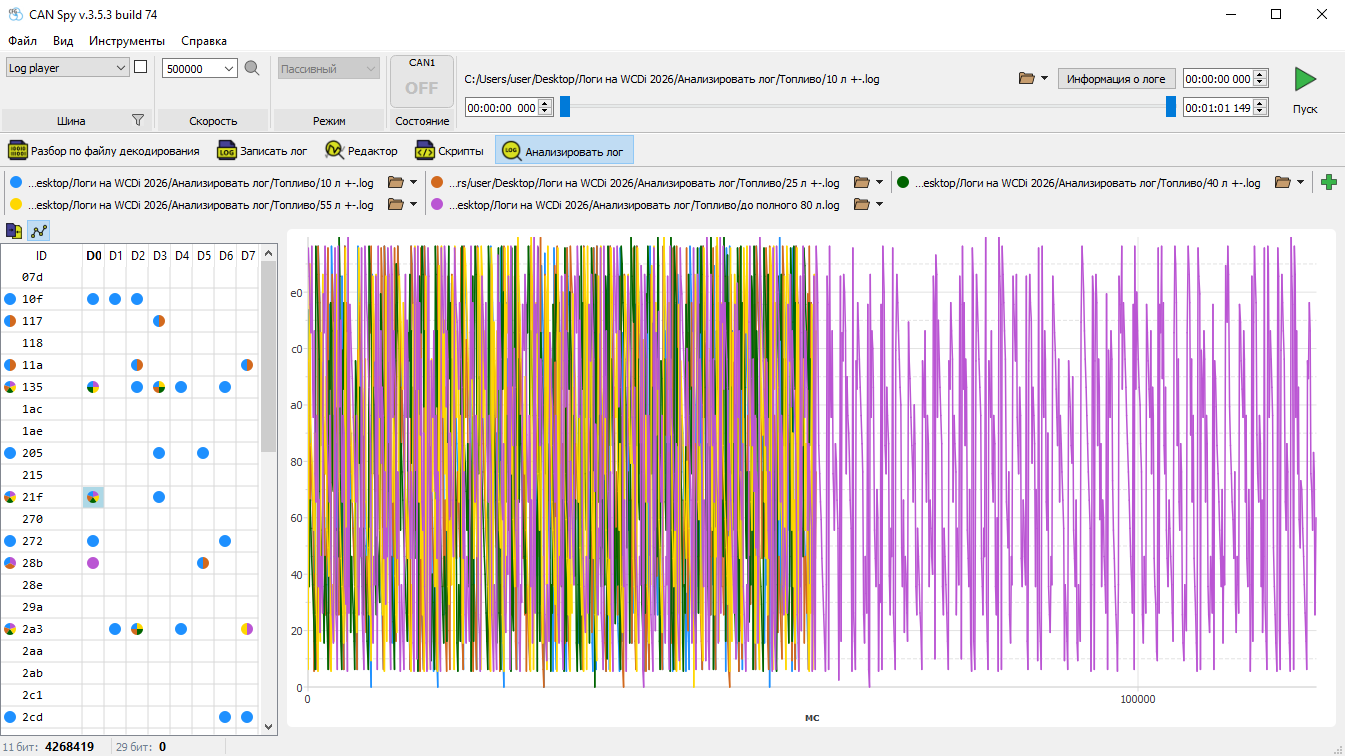Expand the 500000 speed combo box
Image resolution: width=1345 pixels, height=756 pixels.
pos(200,68)
